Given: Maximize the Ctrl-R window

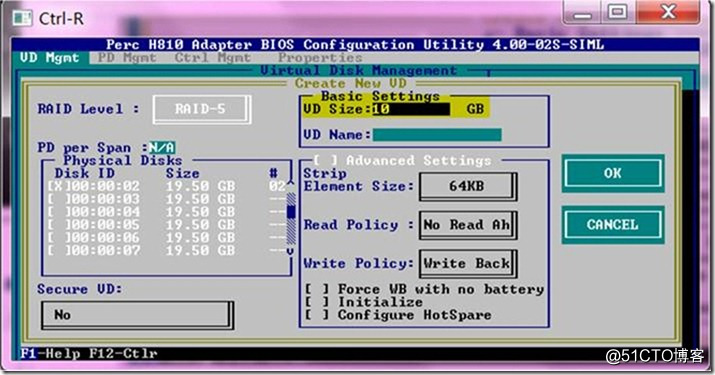Looking at the screenshot, I should click(618, 12).
